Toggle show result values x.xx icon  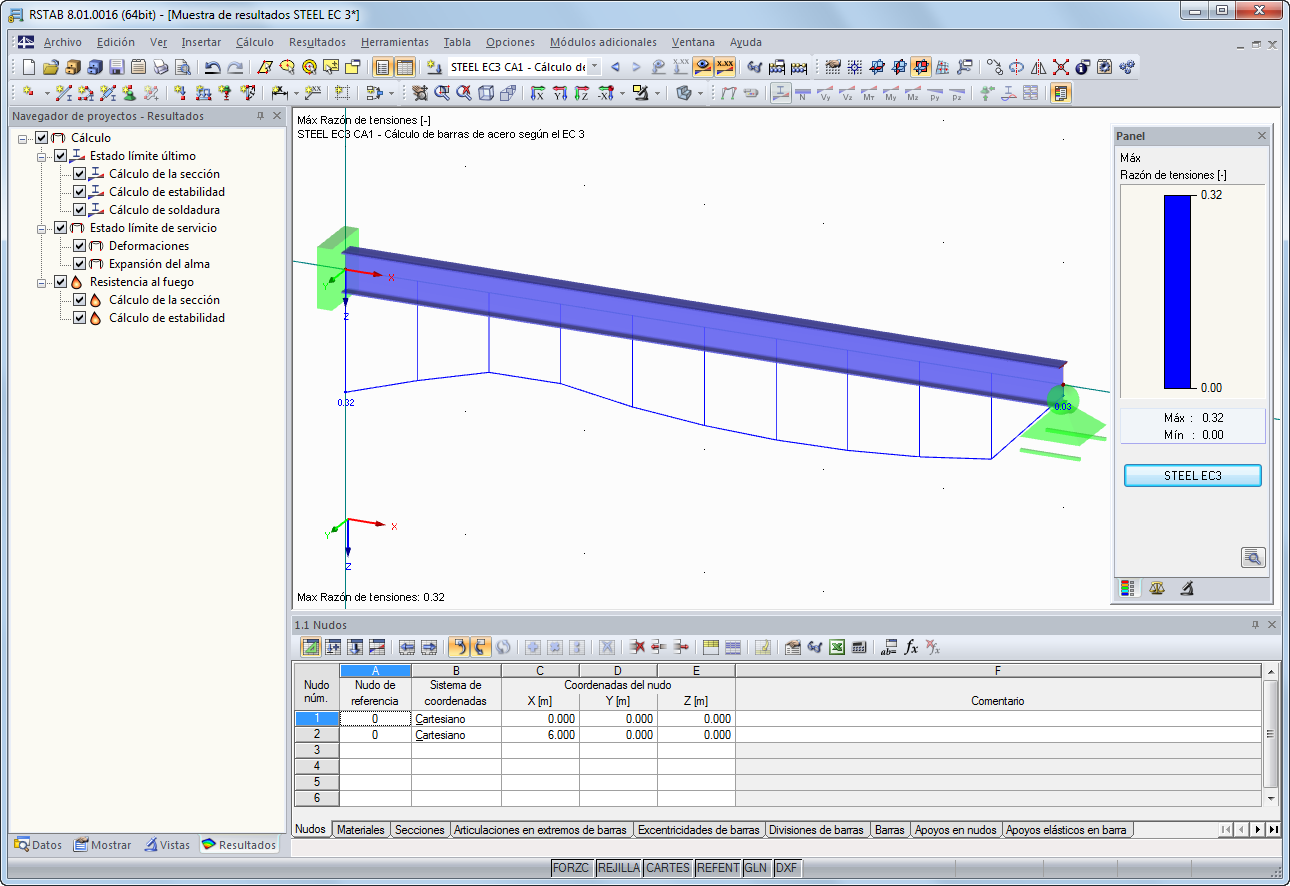tap(724, 67)
